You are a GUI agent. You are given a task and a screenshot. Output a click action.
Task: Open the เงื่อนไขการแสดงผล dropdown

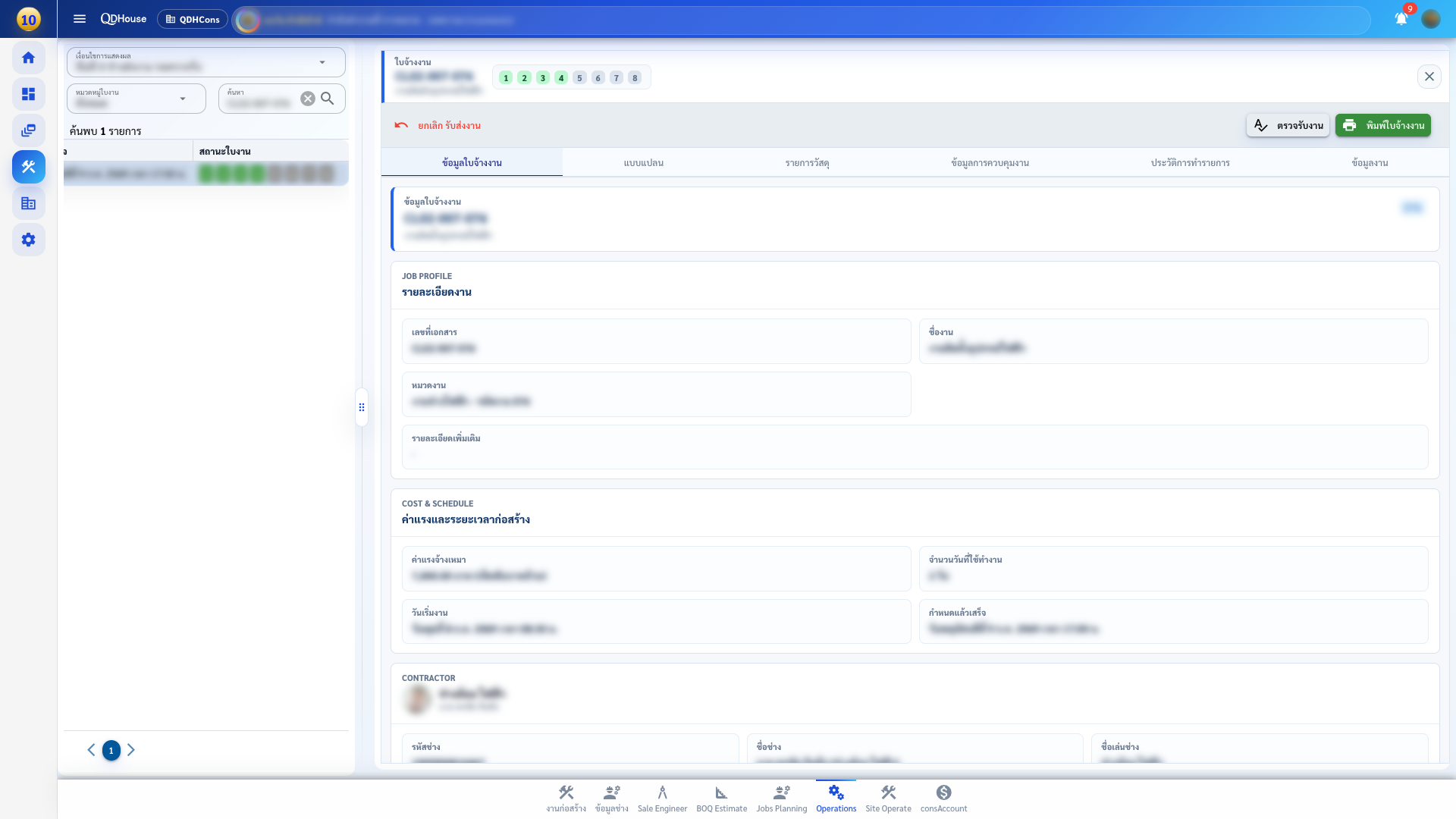pyautogui.click(x=206, y=62)
